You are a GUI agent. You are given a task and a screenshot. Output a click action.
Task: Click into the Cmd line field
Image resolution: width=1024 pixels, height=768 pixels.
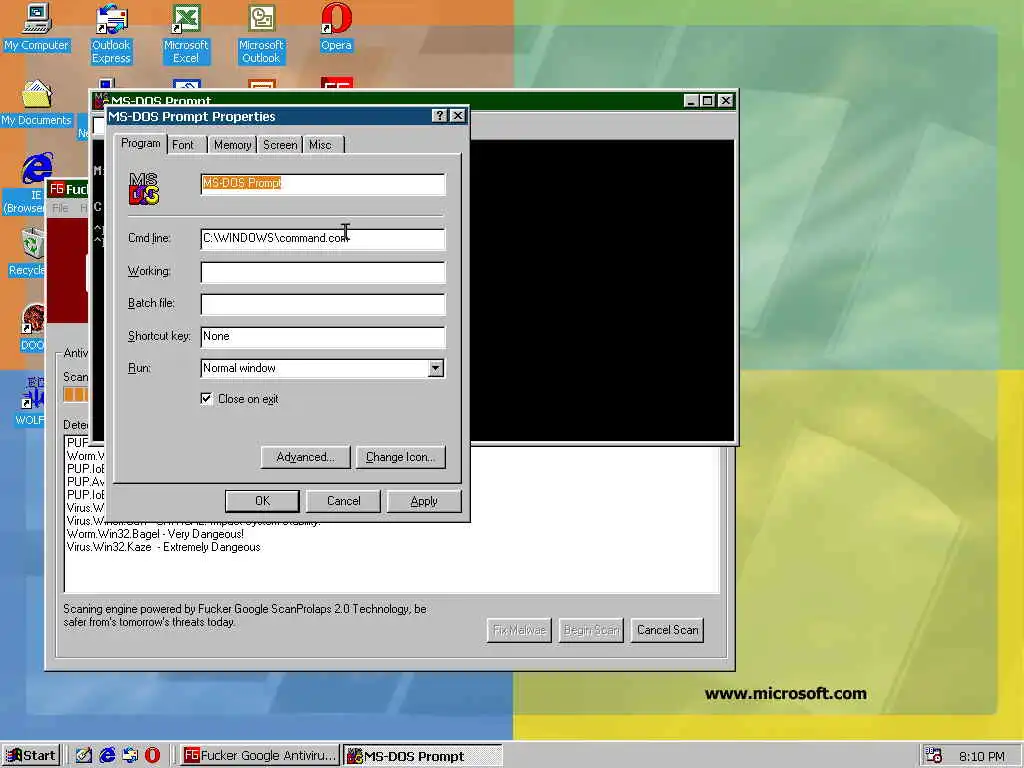[323, 238]
